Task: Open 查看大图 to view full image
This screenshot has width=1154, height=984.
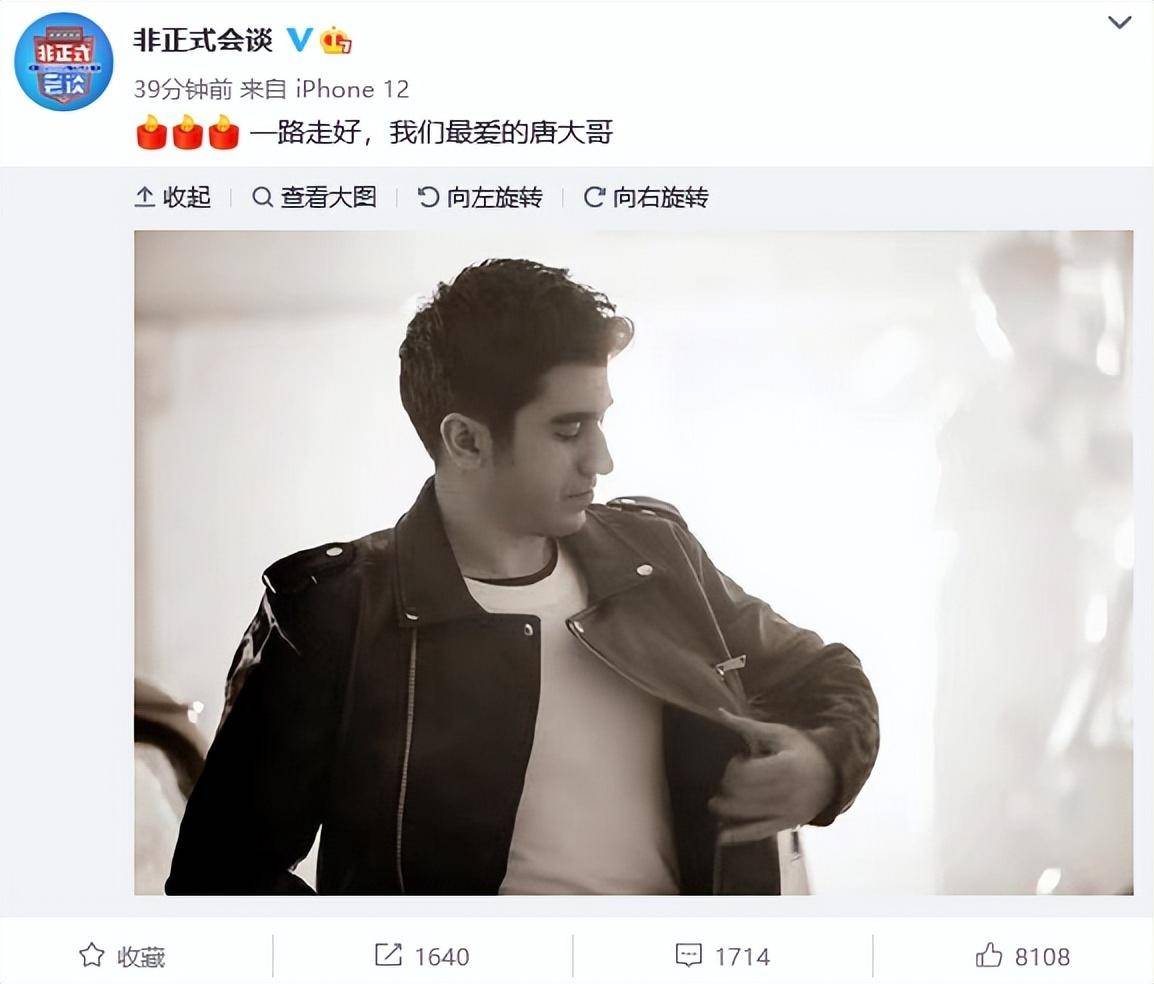Action: pos(314,197)
